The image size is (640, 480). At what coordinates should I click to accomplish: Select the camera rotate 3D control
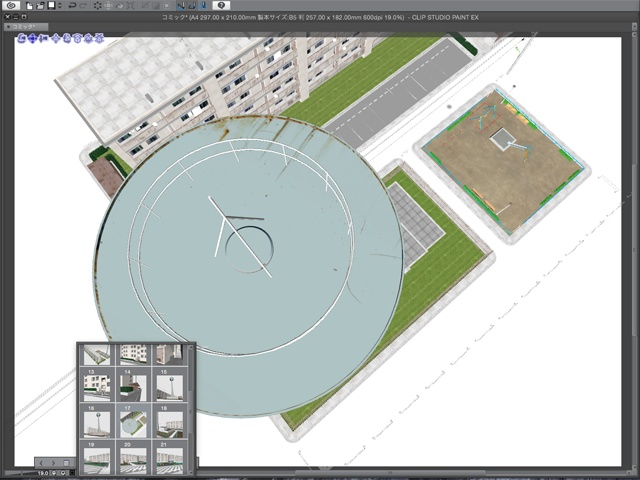pyautogui.click(x=22, y=39)
